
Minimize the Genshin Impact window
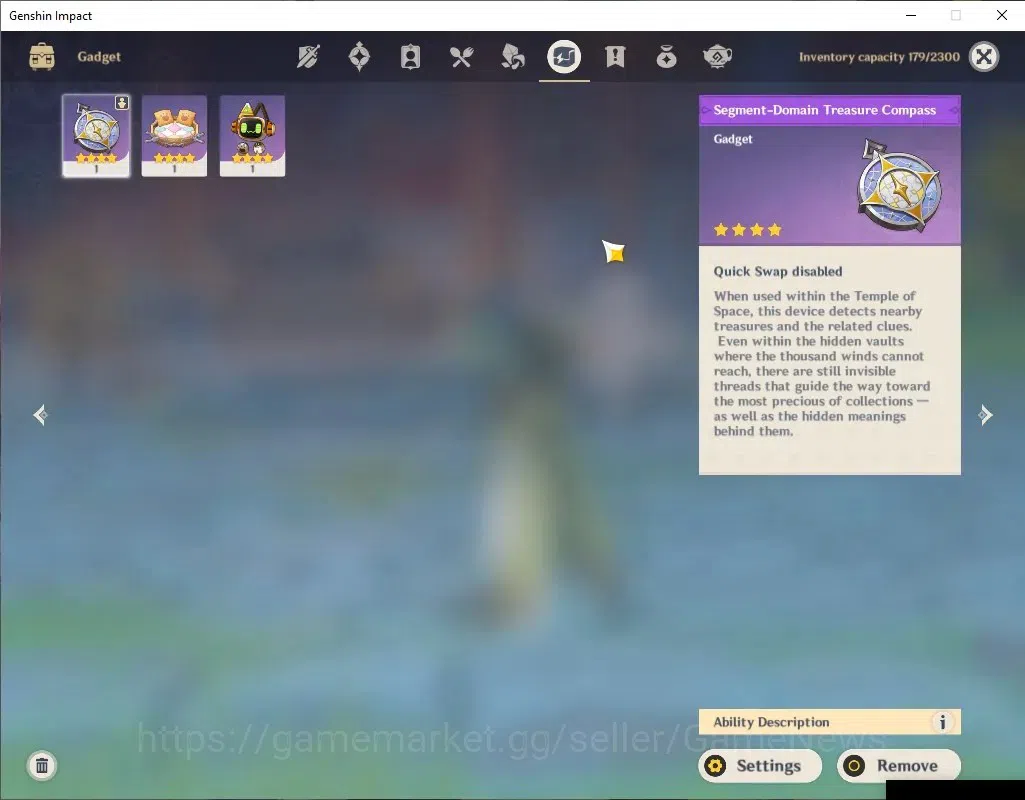point(911,15)
